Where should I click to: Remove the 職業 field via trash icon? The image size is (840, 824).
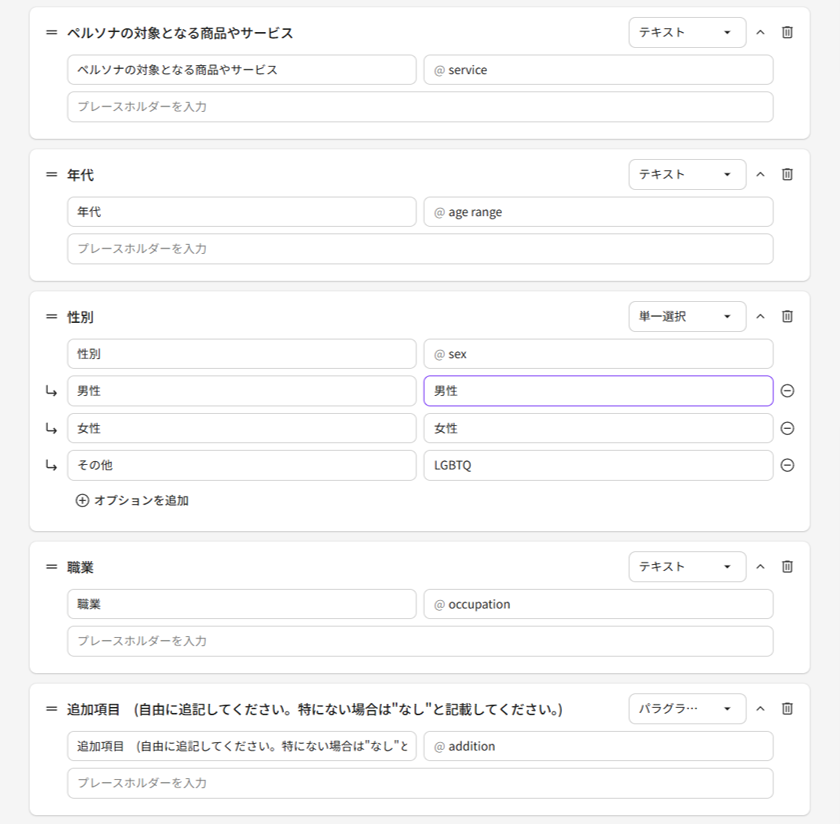click(x=787, y=566)
